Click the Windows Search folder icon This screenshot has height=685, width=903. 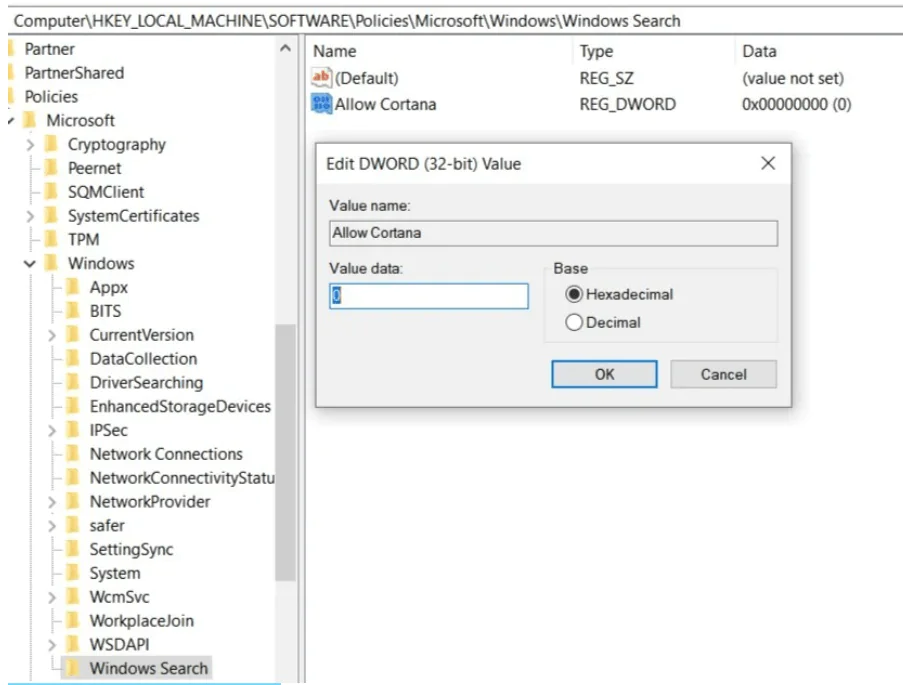[73, 668]
